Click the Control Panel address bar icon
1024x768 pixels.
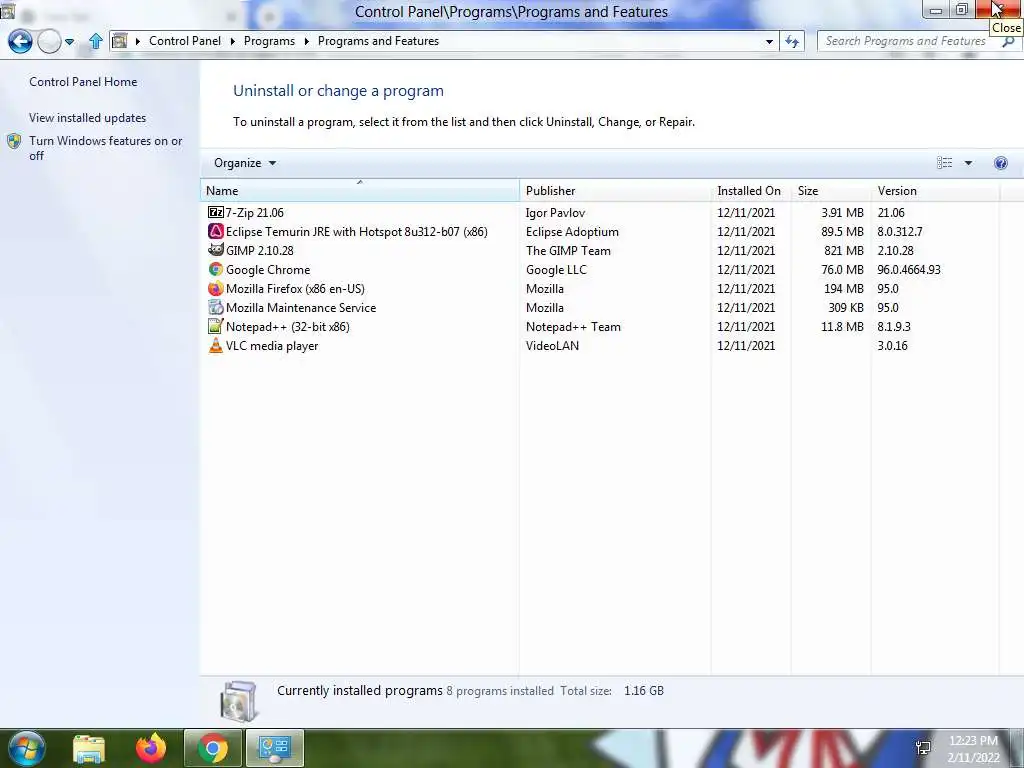pyautogui.click(x=120, y=41)
